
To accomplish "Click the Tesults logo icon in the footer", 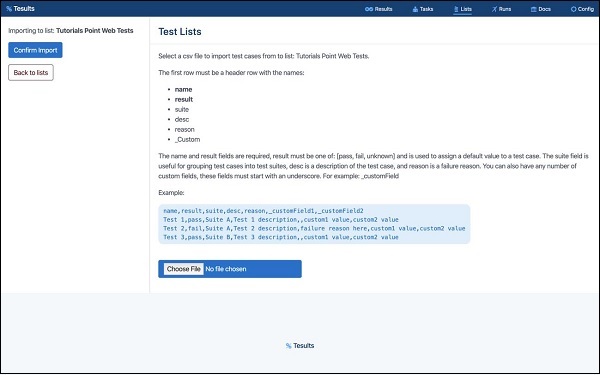I will pos(289,346).
